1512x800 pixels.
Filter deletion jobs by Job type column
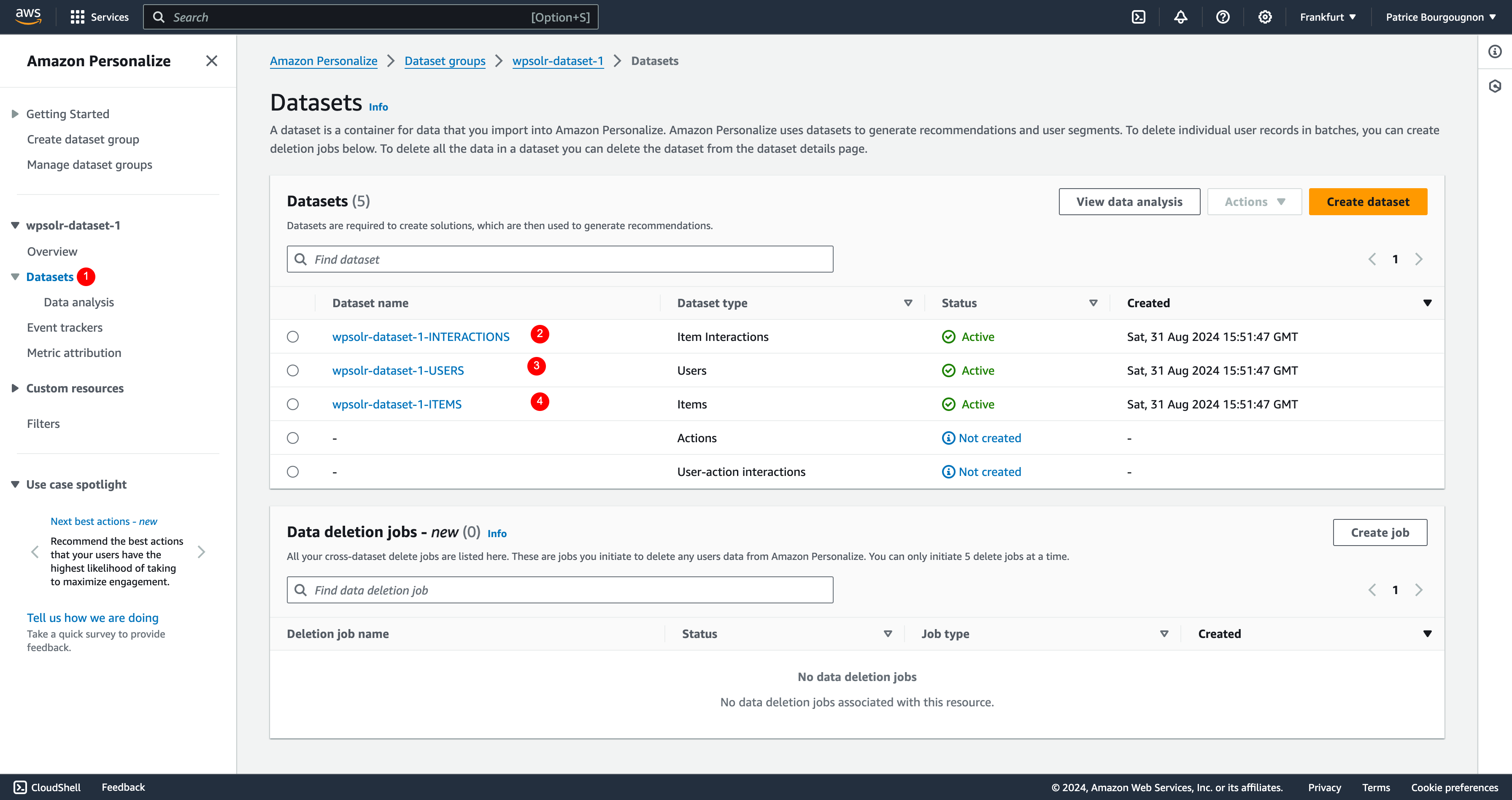click(x=1164, y=634)
